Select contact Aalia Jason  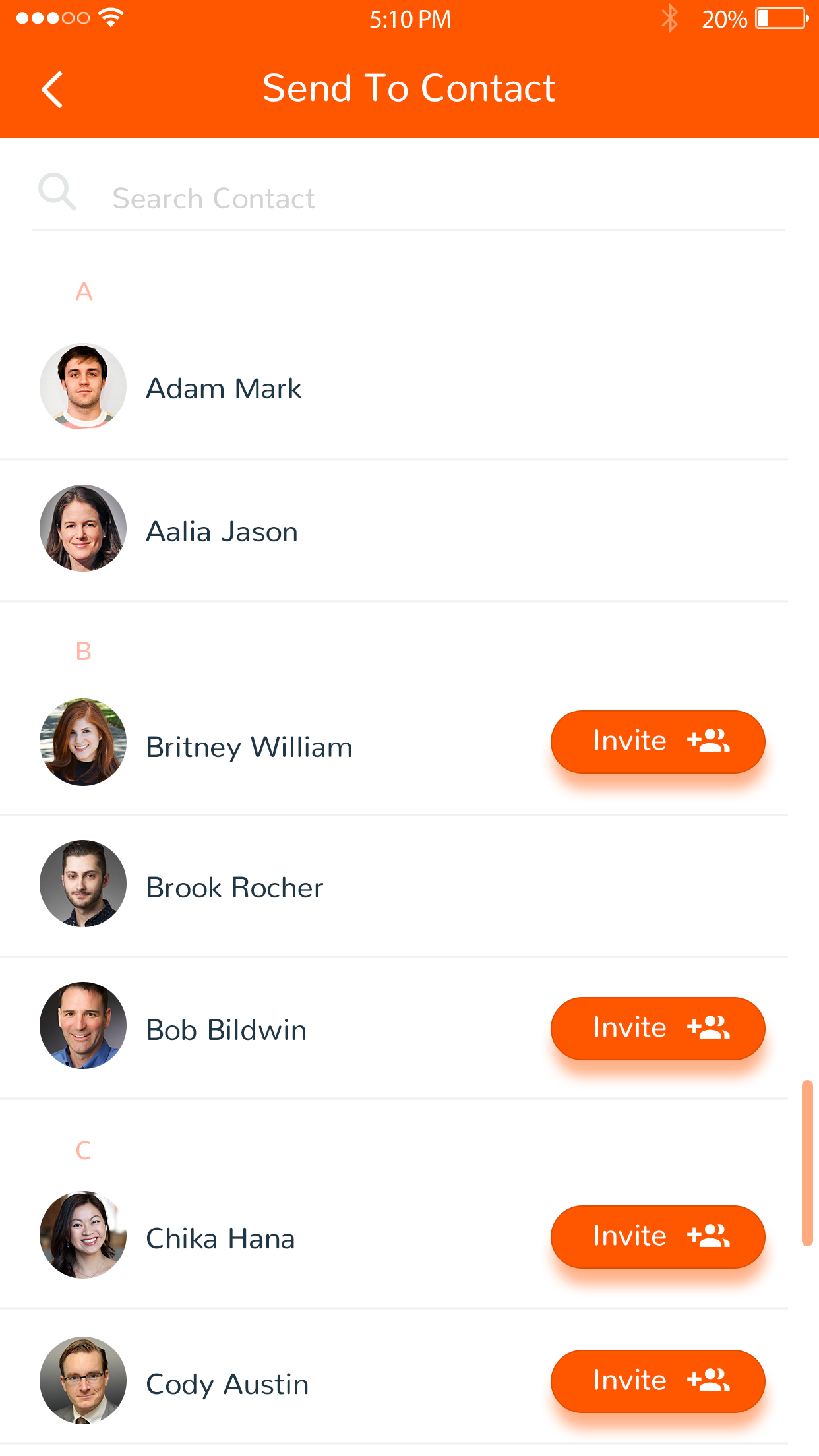coord(394,531)
